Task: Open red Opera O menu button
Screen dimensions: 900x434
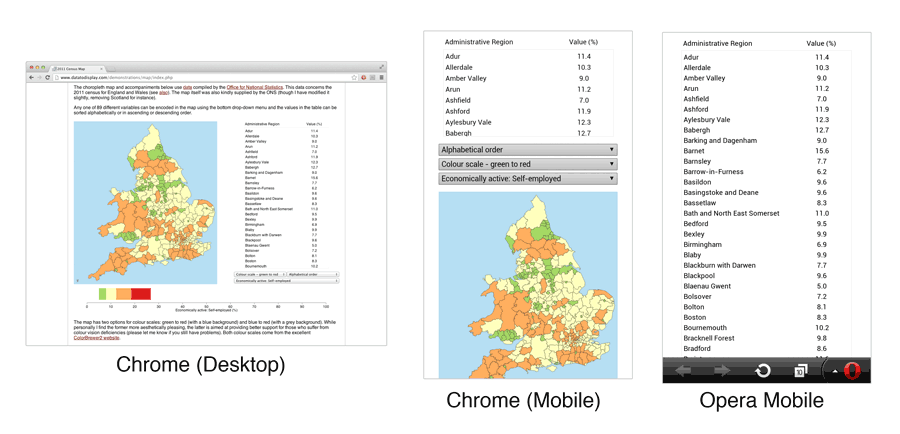Action: (x=851, y=371)
